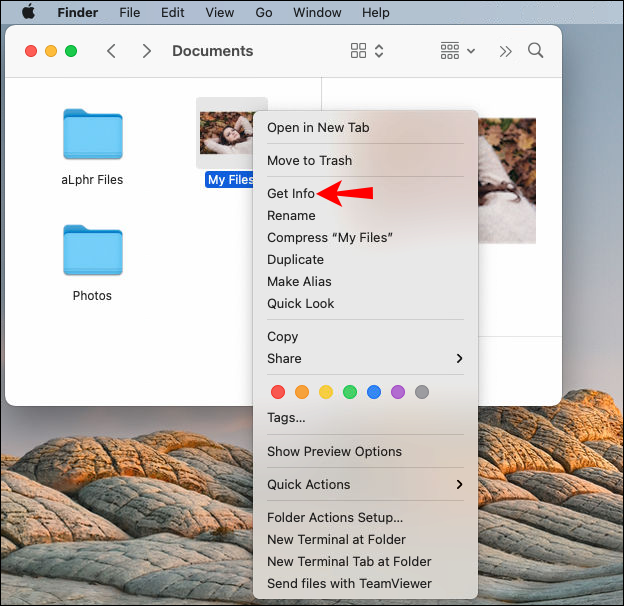Apply the gray tag color
This screenshot has width=624, height=606.
[422, 392]
